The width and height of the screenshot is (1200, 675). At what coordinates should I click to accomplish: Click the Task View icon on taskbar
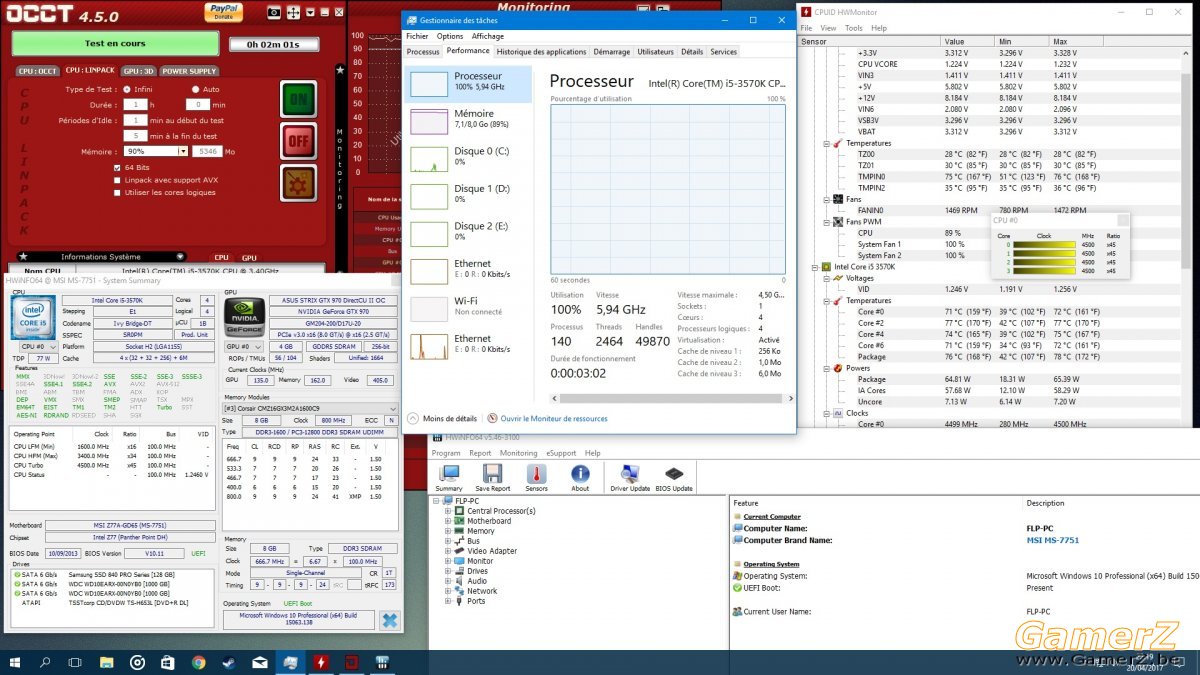click(76, 662)
